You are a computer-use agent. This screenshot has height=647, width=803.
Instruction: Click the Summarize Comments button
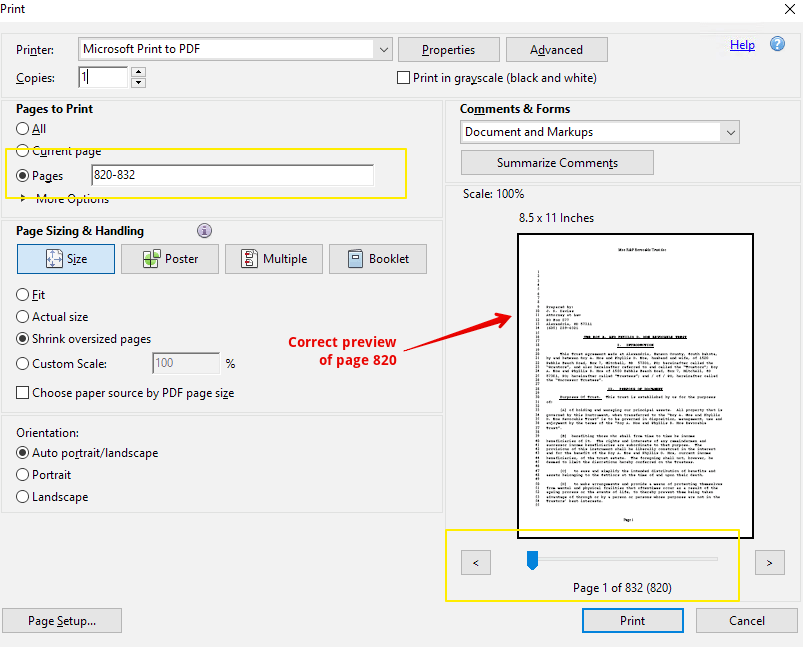[556, 162]
